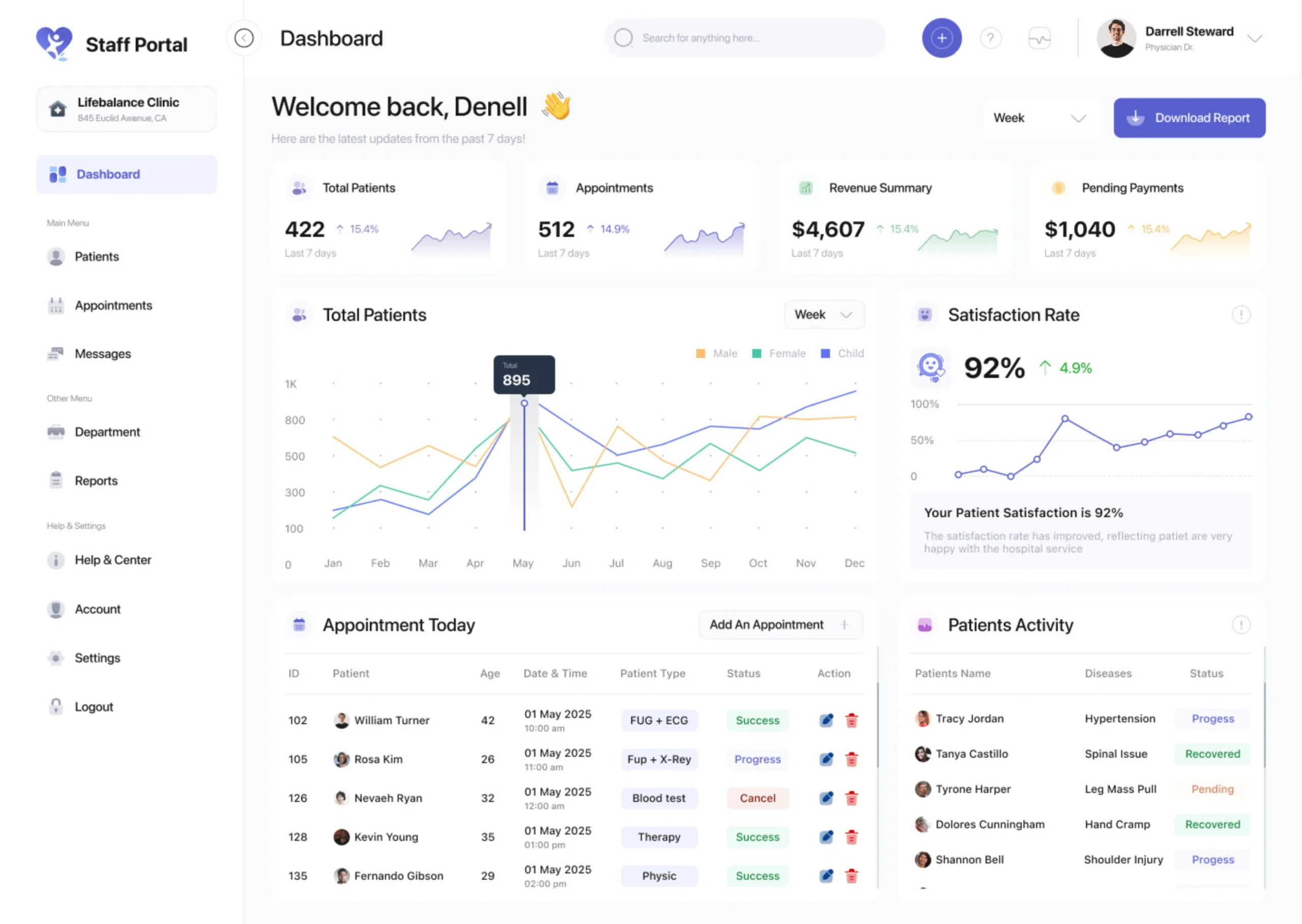The image size is (1302, 924).
Task: Click Add An Appointment button
Action: 780,624
